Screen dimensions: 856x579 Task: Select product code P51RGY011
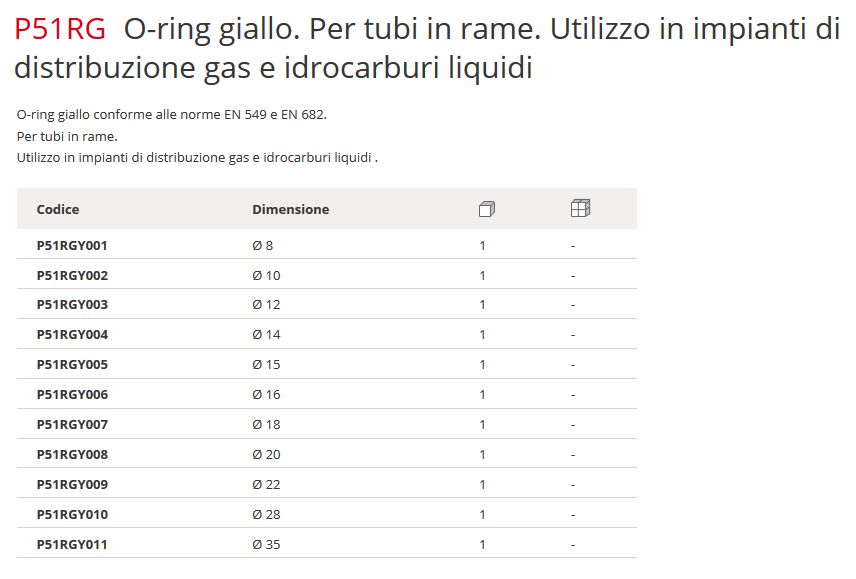[x=72, y=545]
